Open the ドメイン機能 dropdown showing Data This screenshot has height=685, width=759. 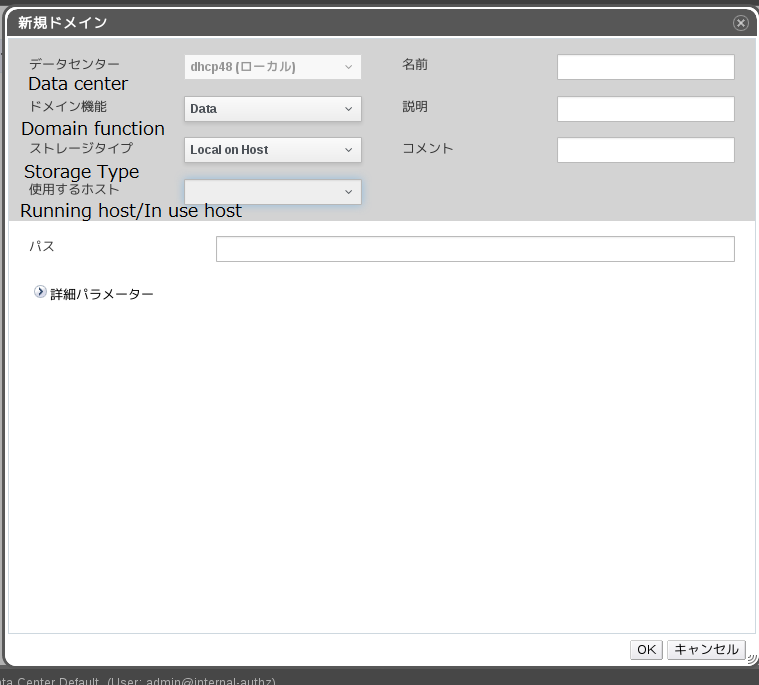click(272, 109)
